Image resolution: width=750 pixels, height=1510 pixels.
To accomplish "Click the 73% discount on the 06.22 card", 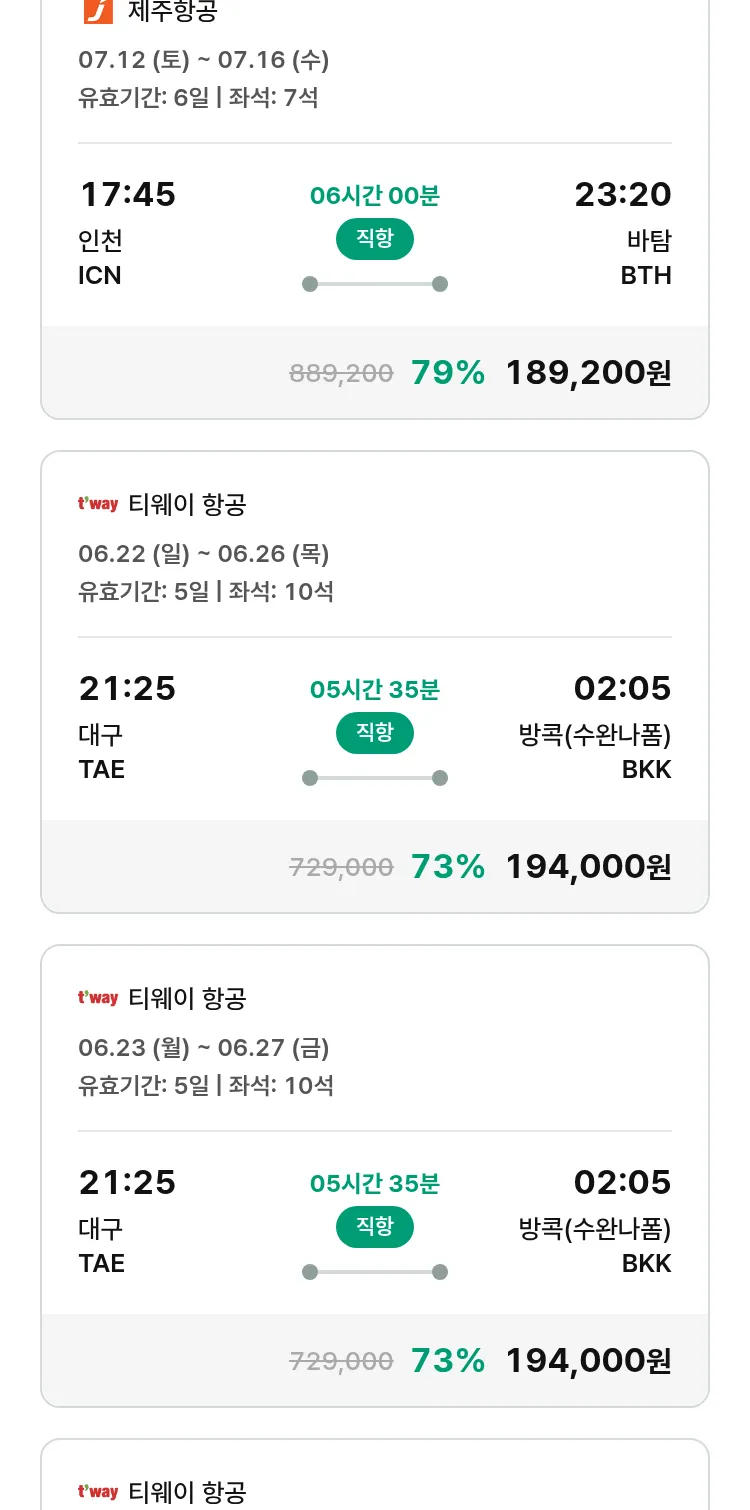I will point(448,867).
